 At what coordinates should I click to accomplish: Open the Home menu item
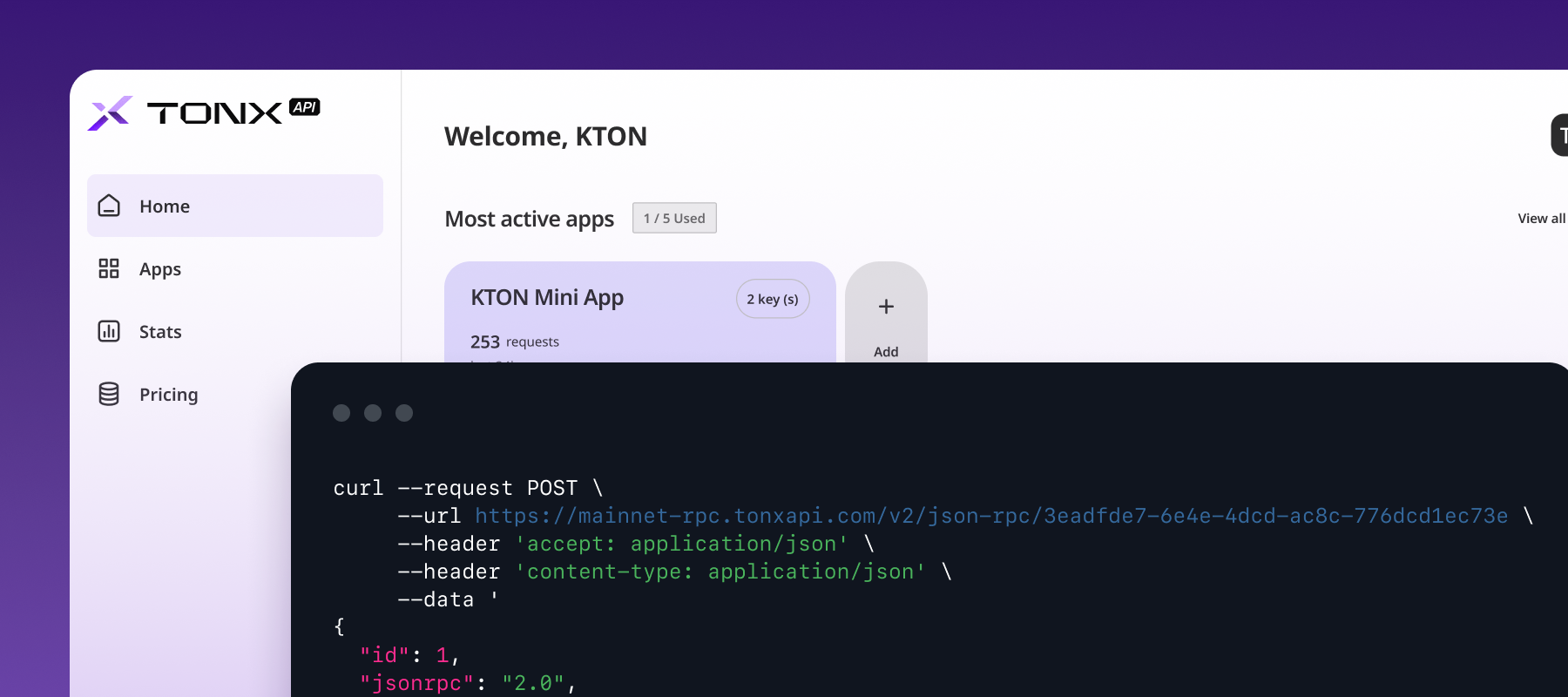[x=235, y=206]
